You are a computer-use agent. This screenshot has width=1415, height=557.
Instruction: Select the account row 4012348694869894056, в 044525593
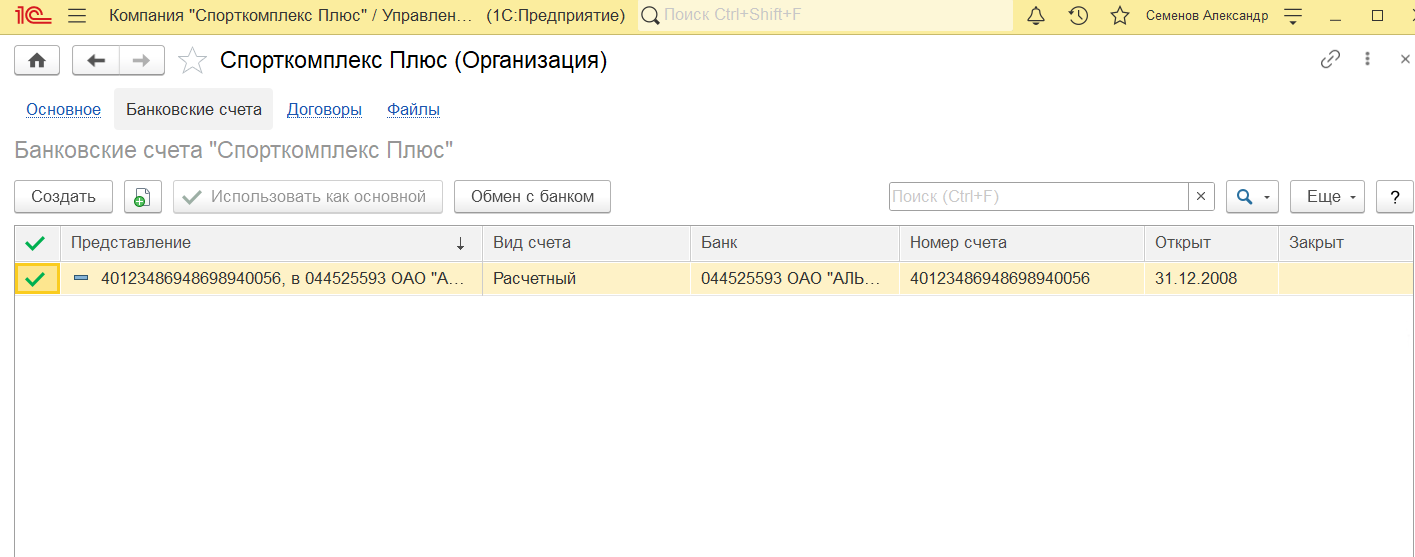[x=272, y=279]
